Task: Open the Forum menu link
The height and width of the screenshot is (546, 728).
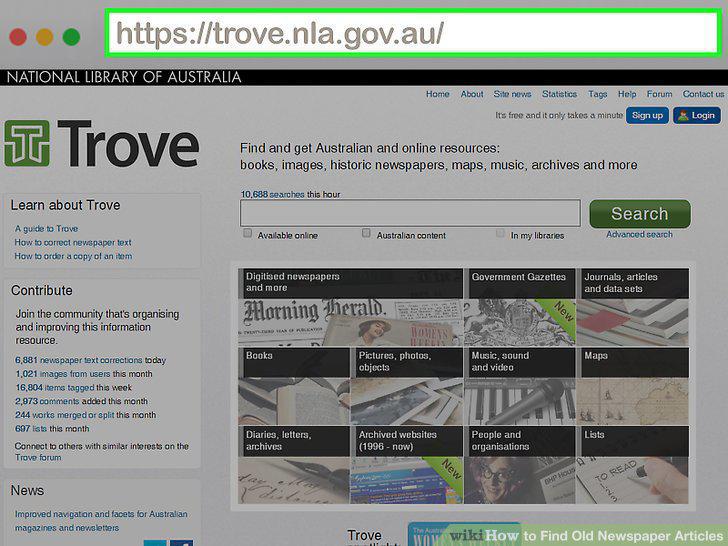Action: coord(659,94)
